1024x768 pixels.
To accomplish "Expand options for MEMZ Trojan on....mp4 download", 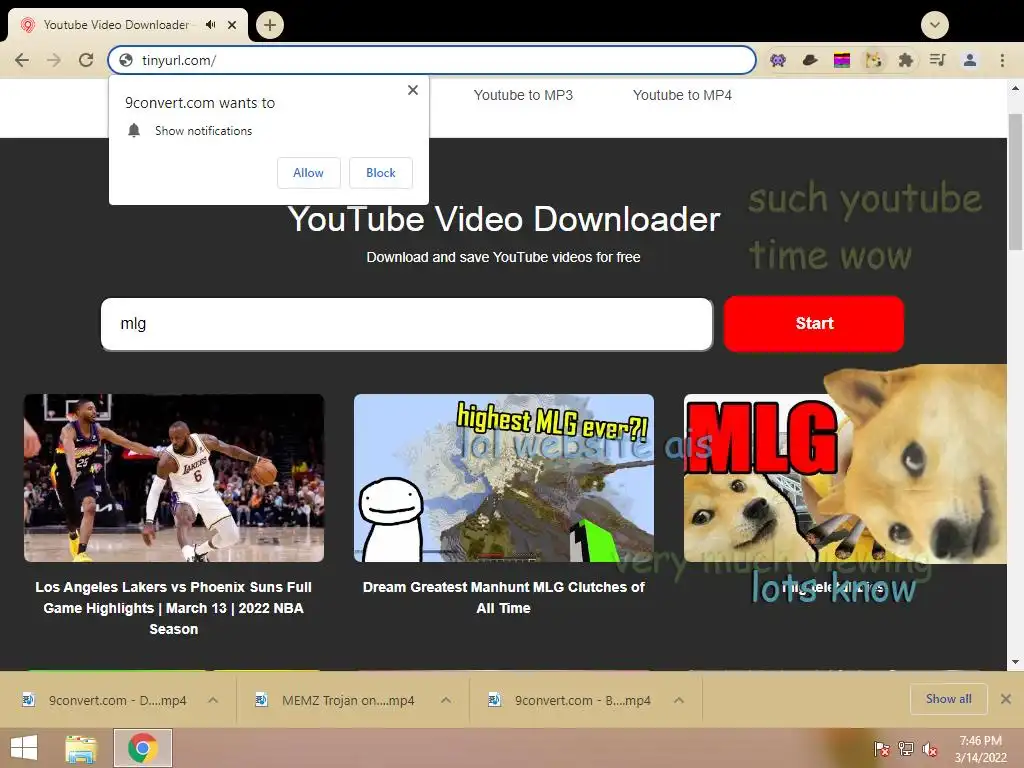I will pyautogui.click(x=446, y=700).
